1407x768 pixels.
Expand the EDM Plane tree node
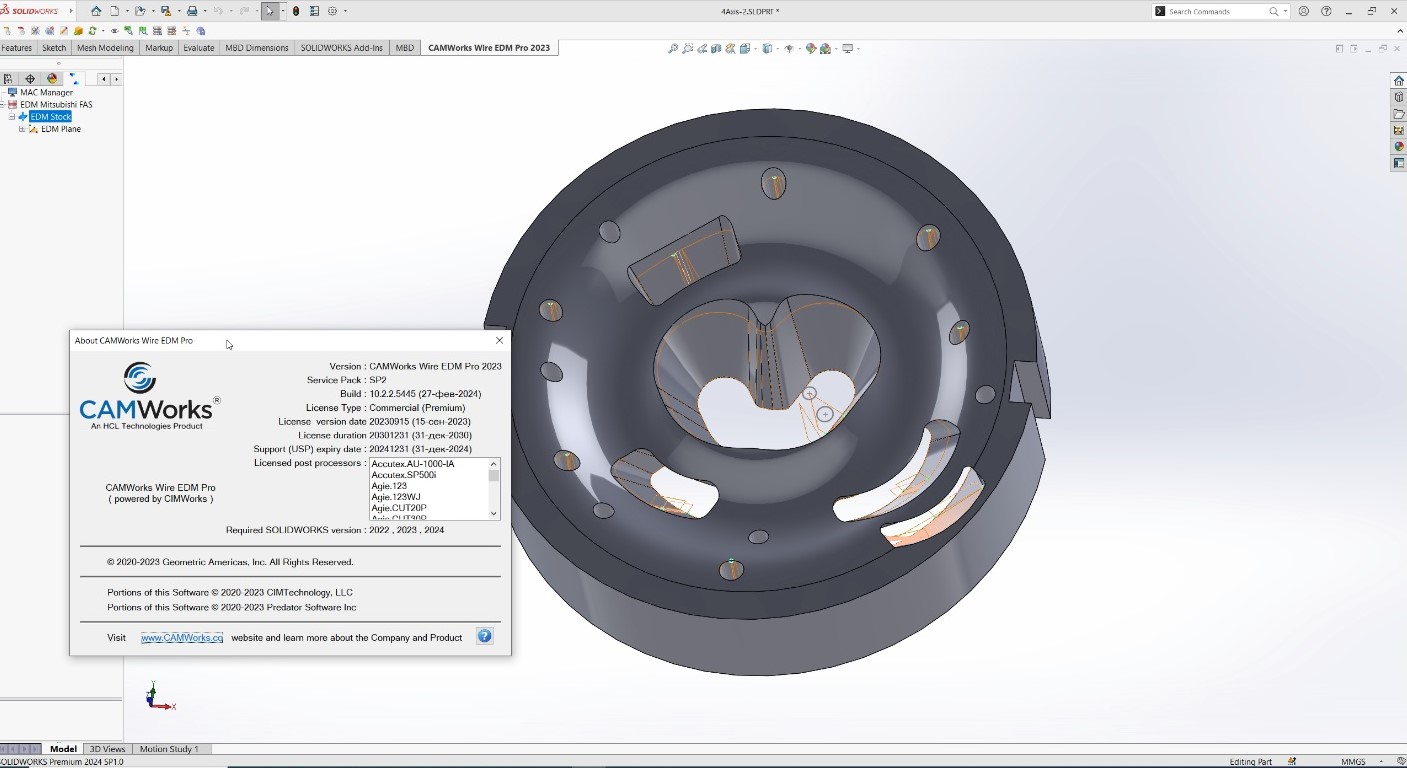[22, 129]
